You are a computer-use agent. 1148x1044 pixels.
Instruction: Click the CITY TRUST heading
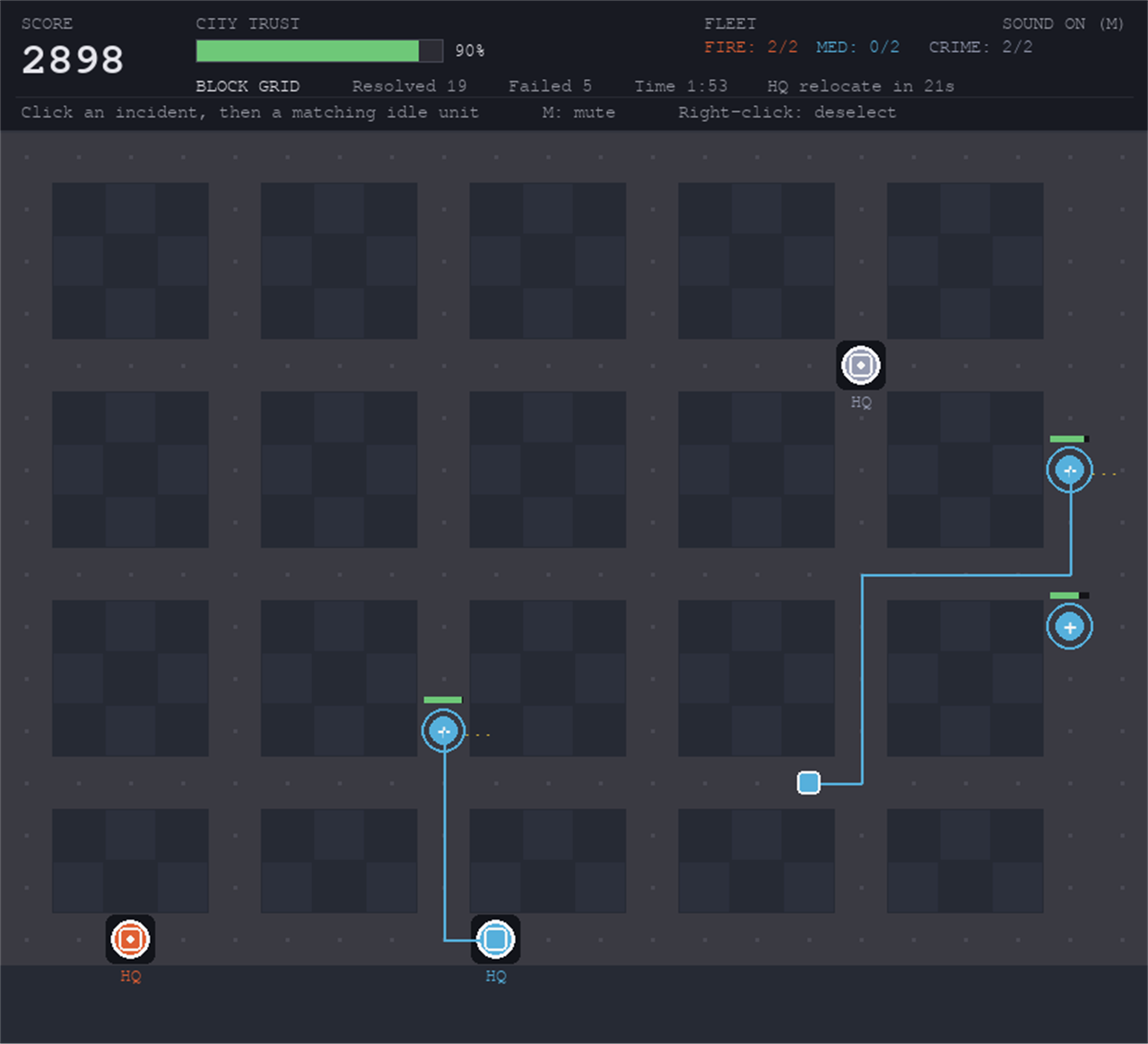coord(248,24)
